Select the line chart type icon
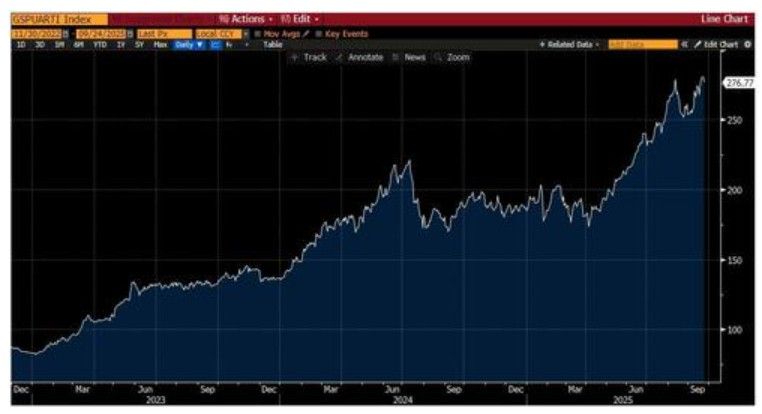 (216, 45)
